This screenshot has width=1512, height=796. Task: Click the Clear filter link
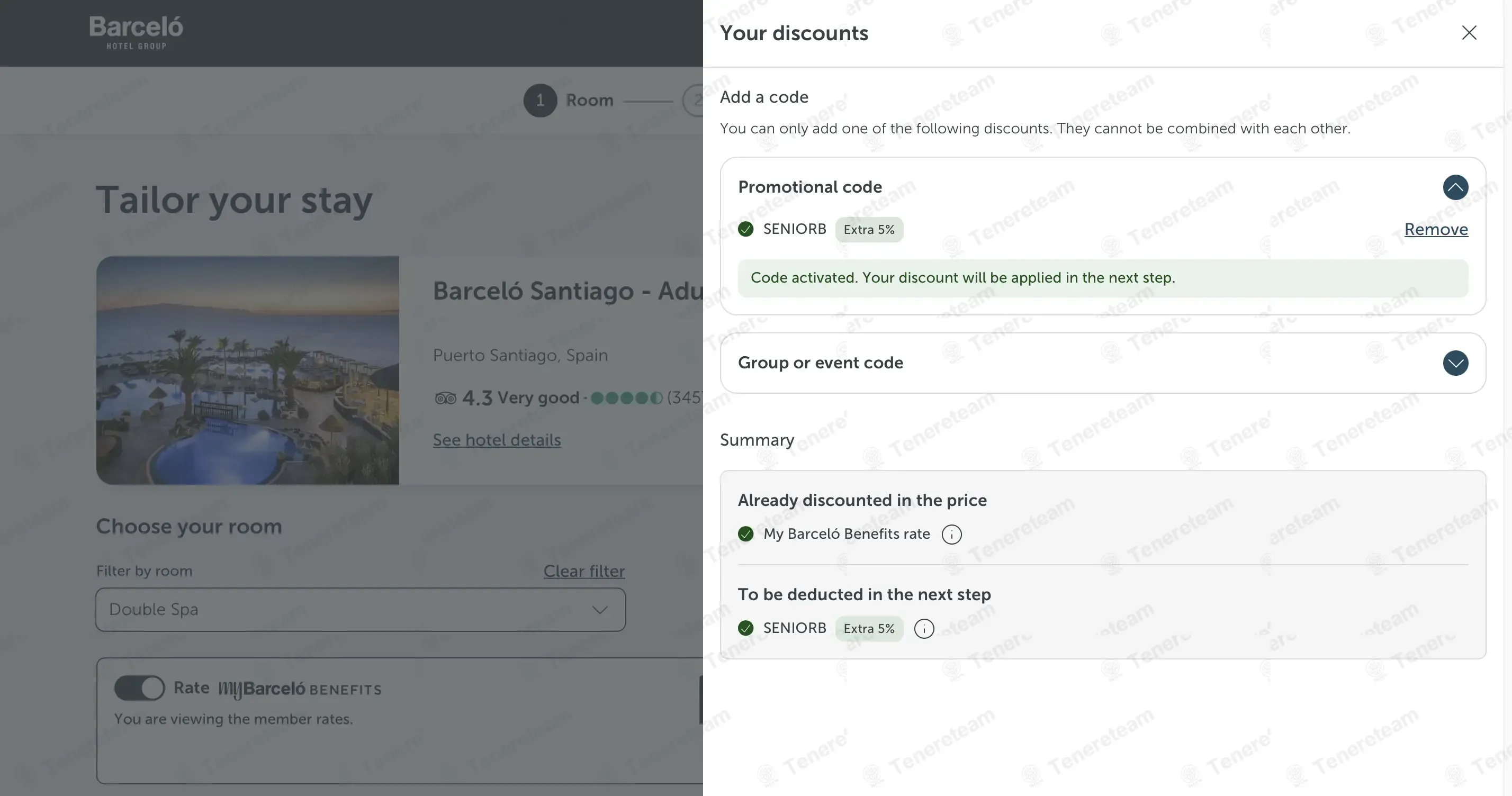pyautogui.click(x=583, y=571)
